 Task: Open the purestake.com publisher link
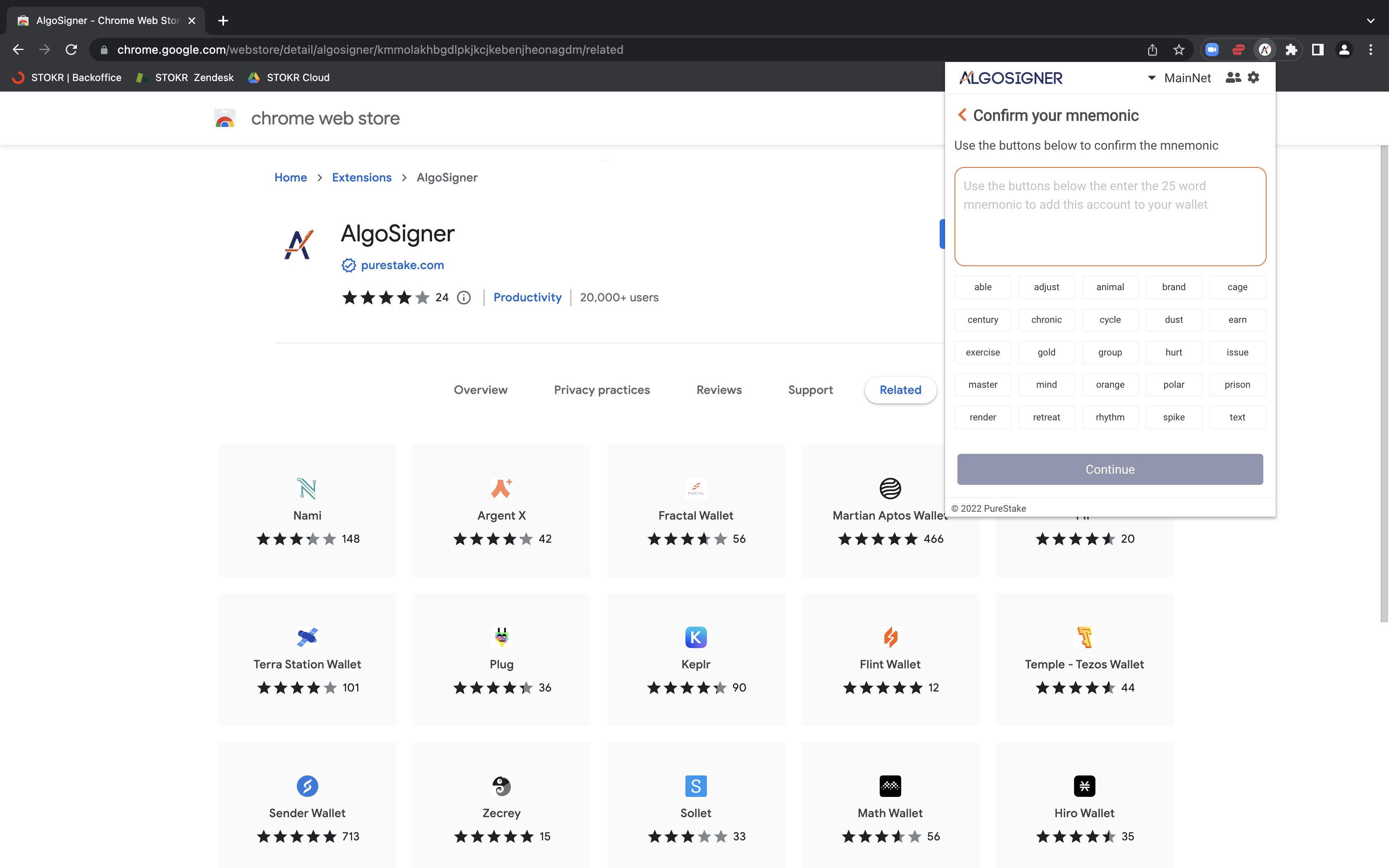tap(402, 265)
